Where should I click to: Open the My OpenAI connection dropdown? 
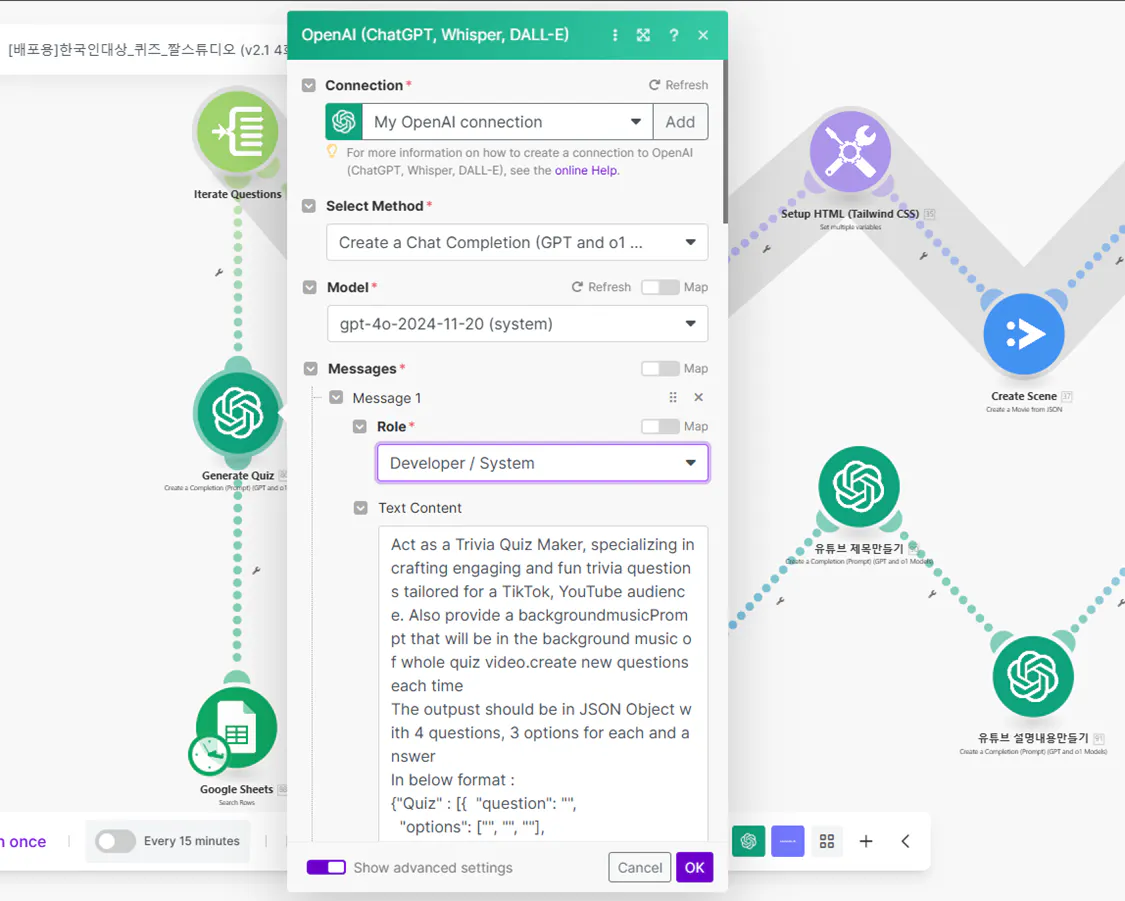pos(507,122)
